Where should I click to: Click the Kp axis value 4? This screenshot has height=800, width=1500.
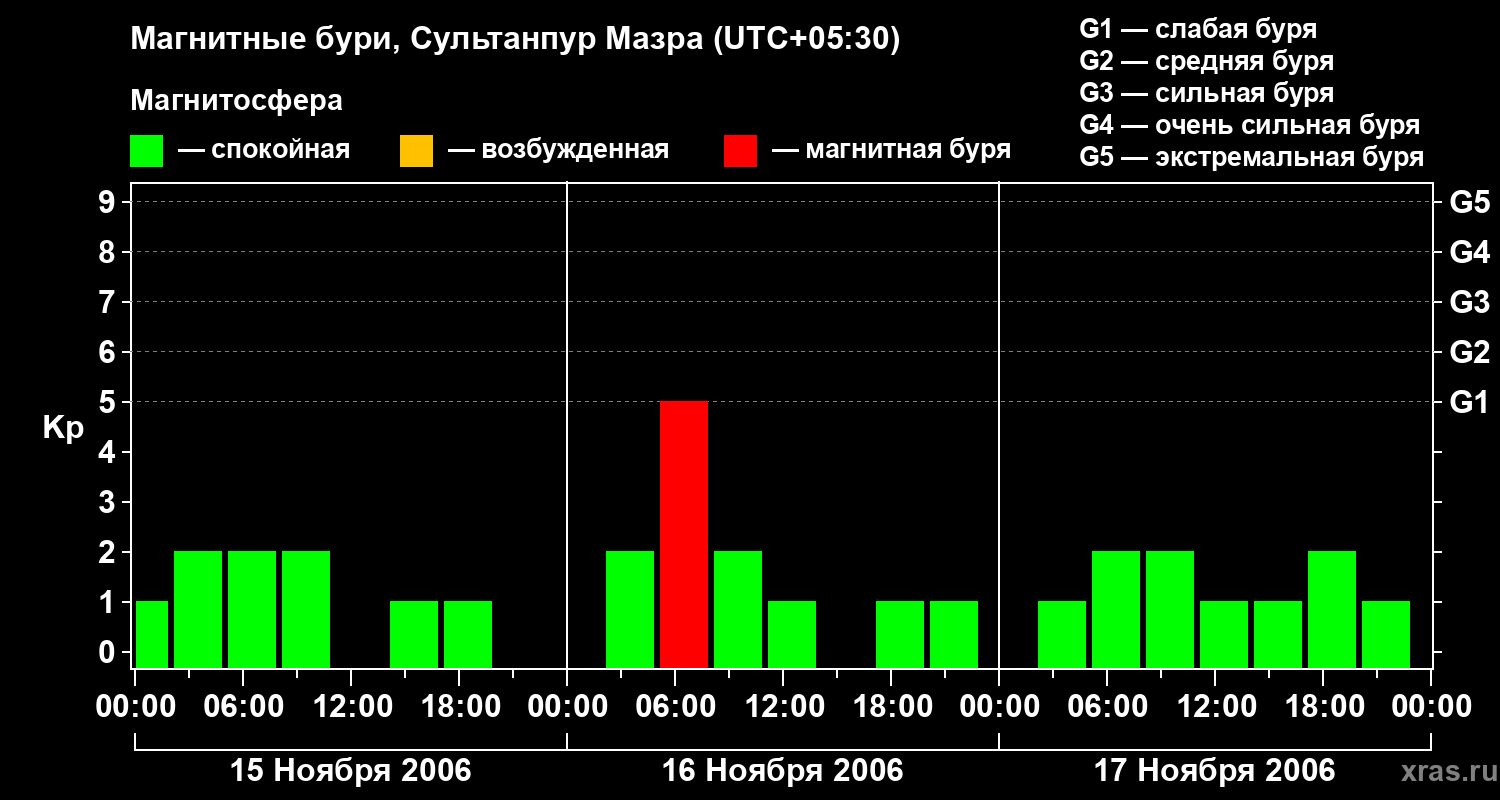click(x=109, y=452)
